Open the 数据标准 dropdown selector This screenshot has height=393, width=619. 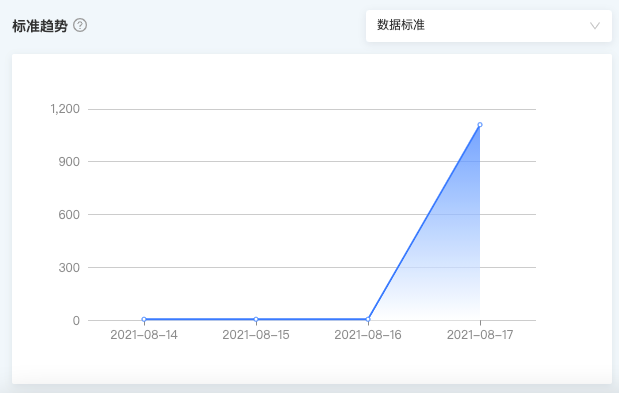point(489,26)
